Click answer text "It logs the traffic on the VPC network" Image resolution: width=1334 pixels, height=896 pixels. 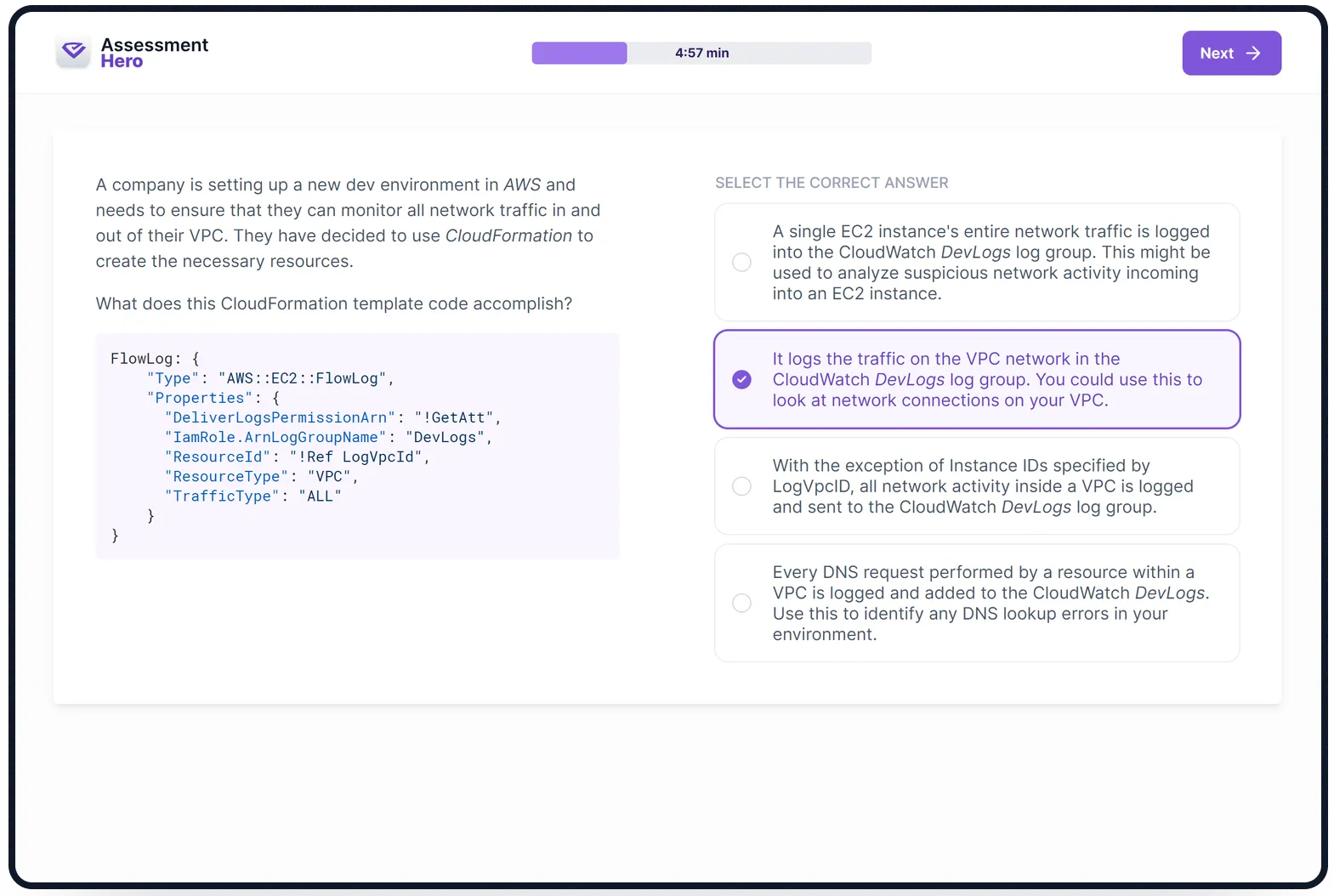[987, 379]
